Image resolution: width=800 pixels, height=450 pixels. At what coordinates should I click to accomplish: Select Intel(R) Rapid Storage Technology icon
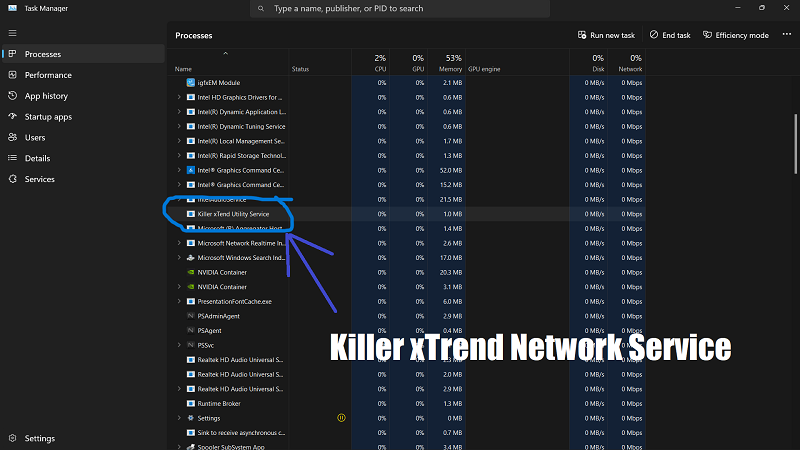(191, 156)
